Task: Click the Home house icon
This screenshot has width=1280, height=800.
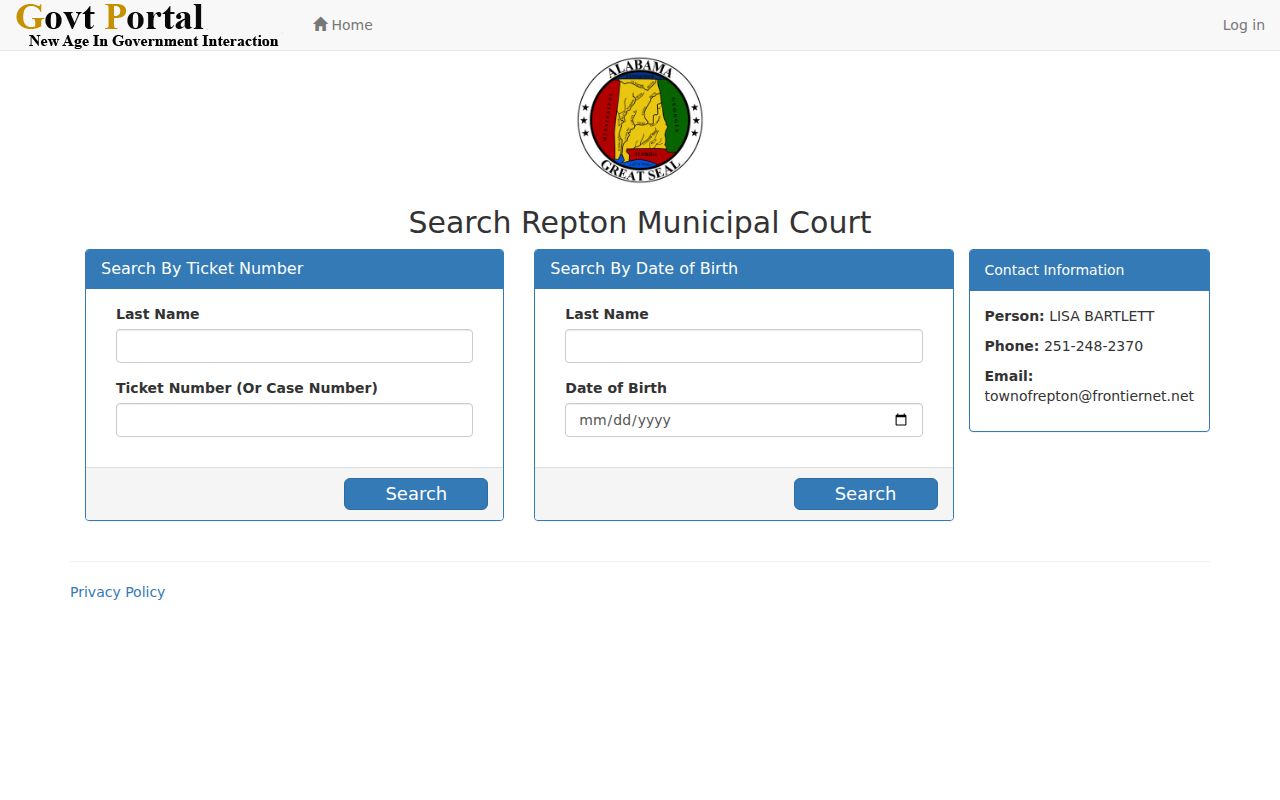Action: tap(320, 24)
